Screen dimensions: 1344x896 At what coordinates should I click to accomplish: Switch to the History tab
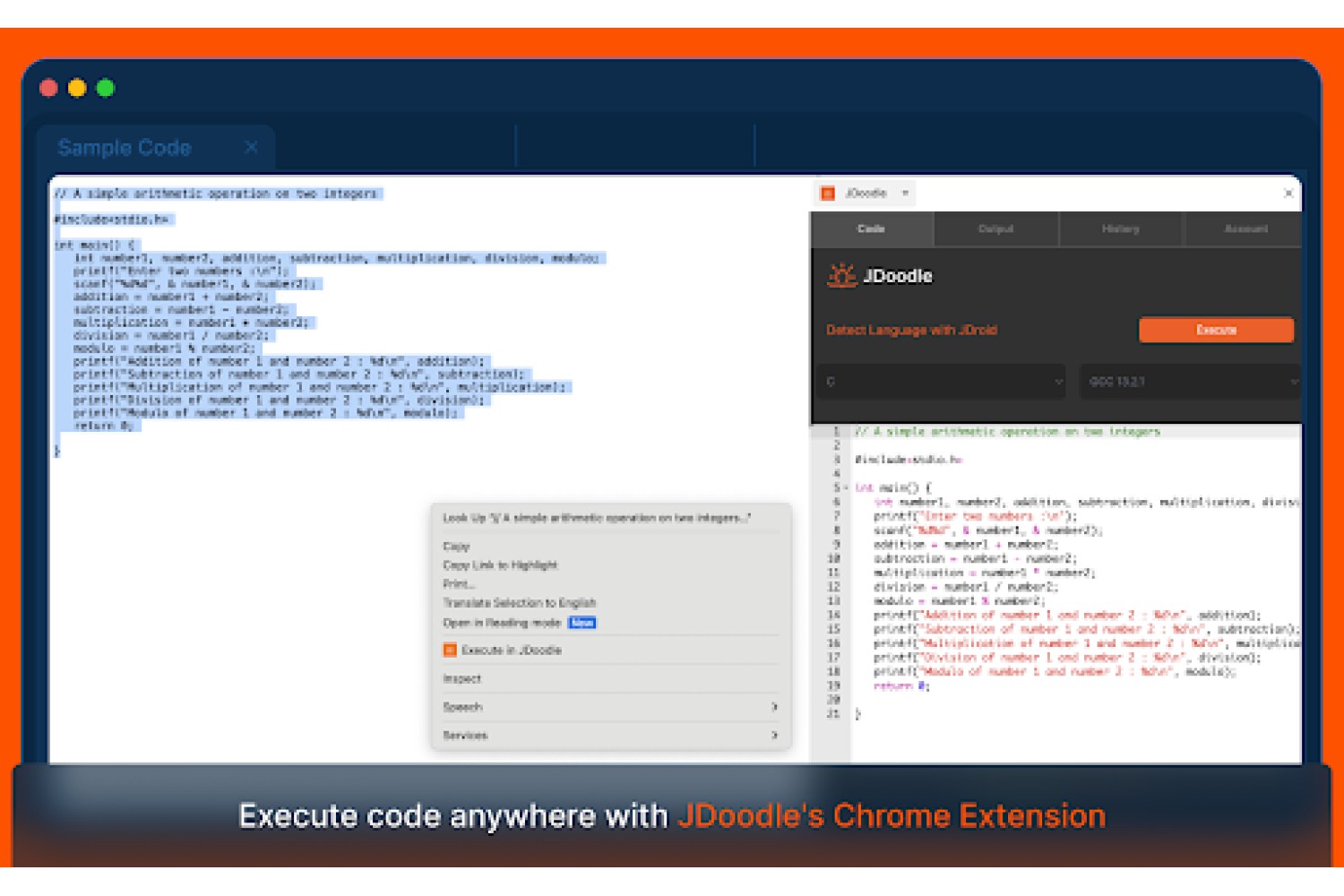point(1120,229)
